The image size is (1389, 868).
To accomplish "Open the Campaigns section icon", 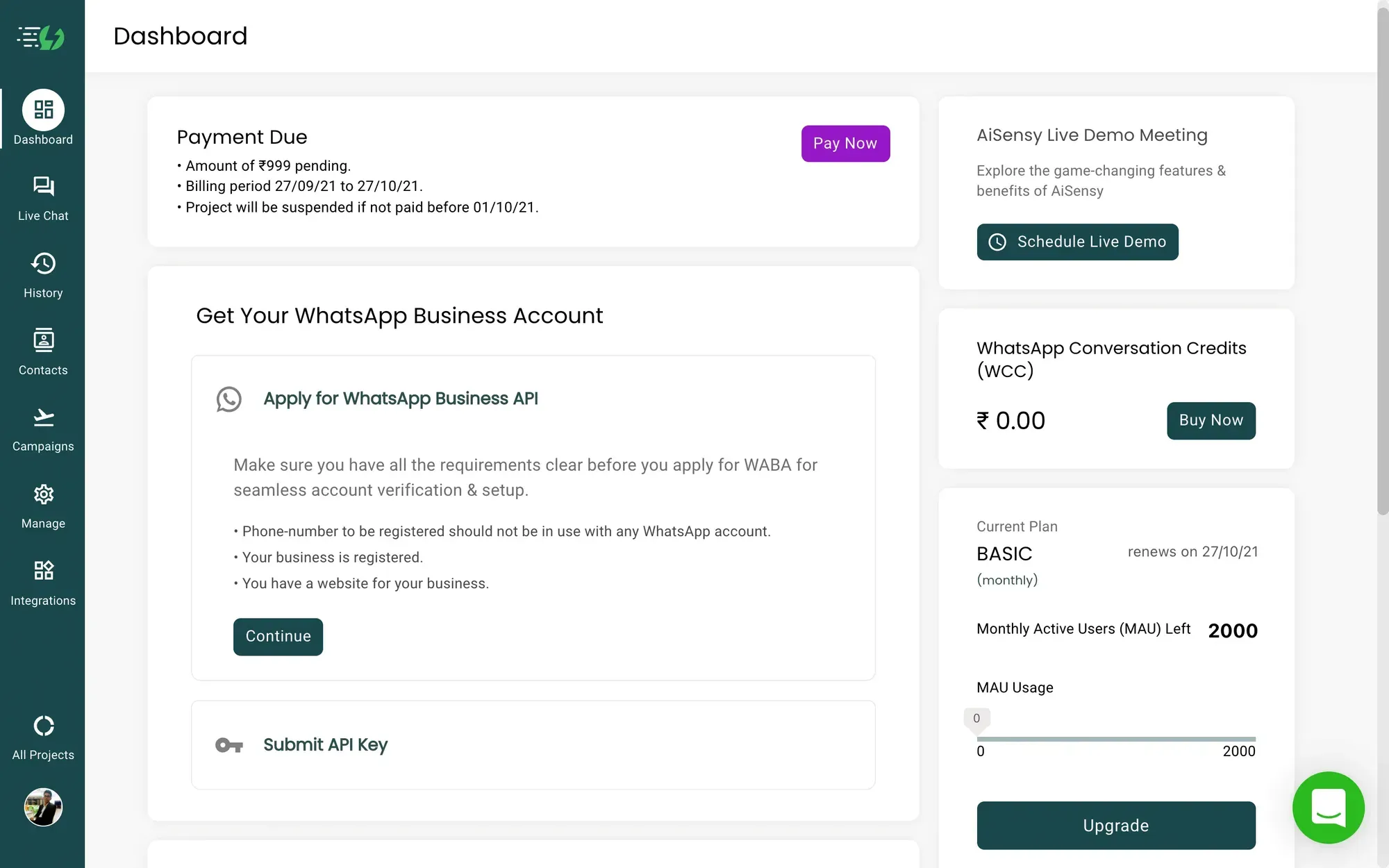I will coord(43,417).
